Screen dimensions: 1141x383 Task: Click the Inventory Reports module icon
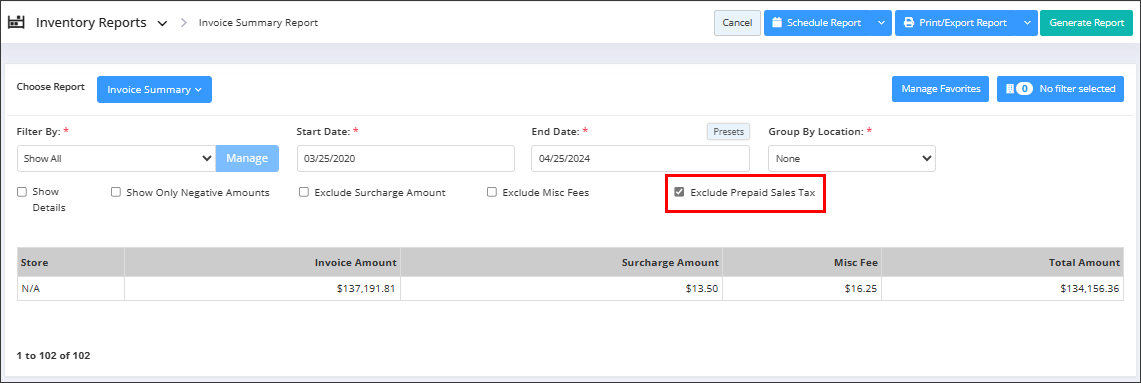tap(16, 22)
